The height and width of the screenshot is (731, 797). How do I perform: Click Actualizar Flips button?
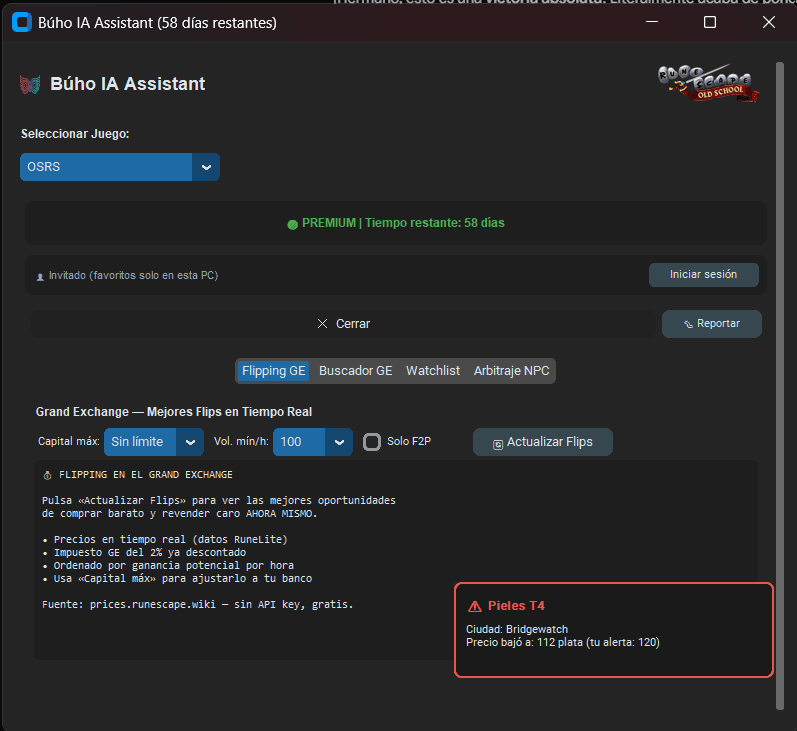[x=542, y=442]
